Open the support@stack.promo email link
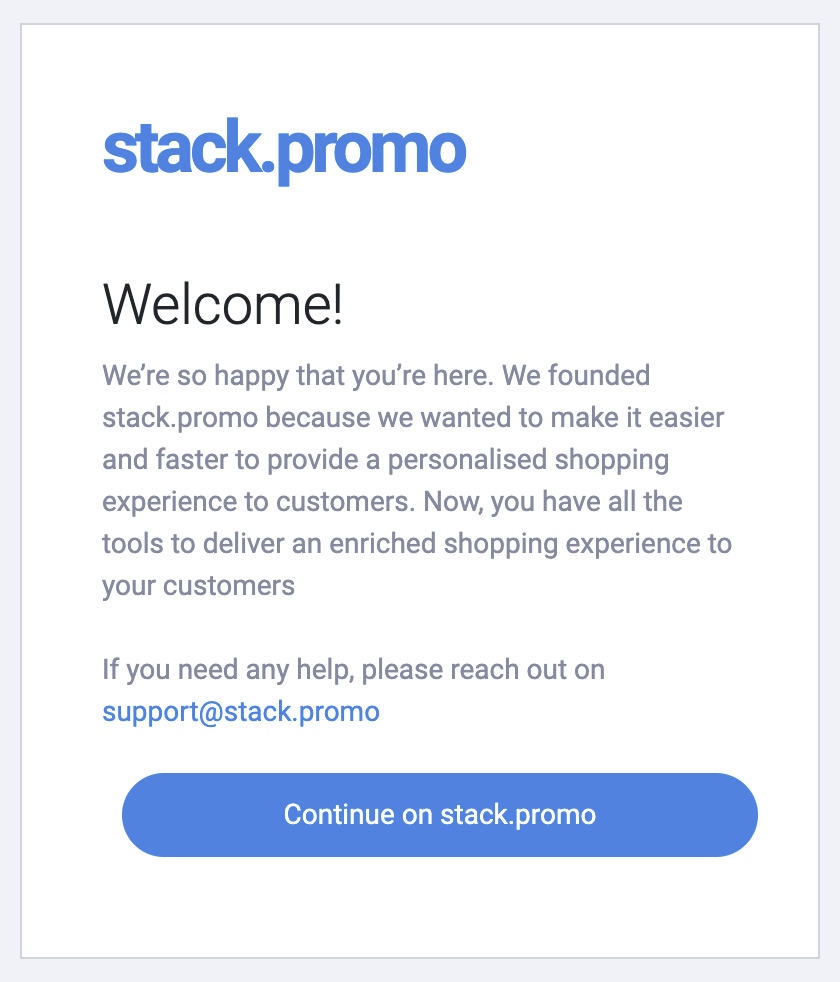 point(241,712)
